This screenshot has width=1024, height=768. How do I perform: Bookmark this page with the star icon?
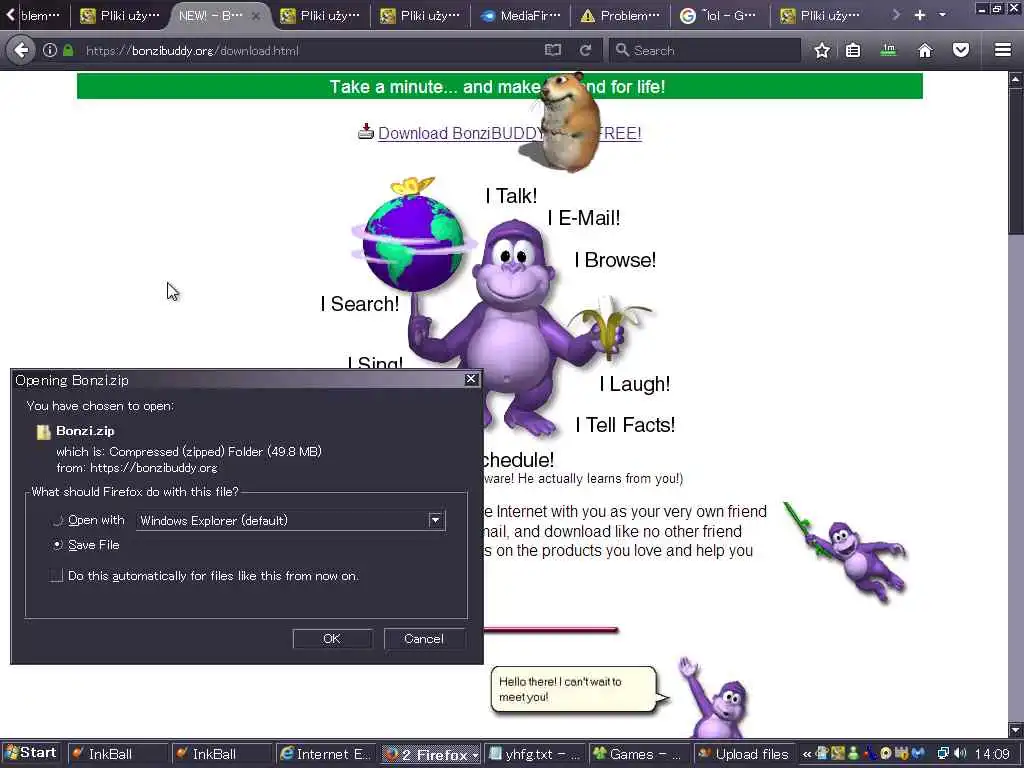(822, 50)
